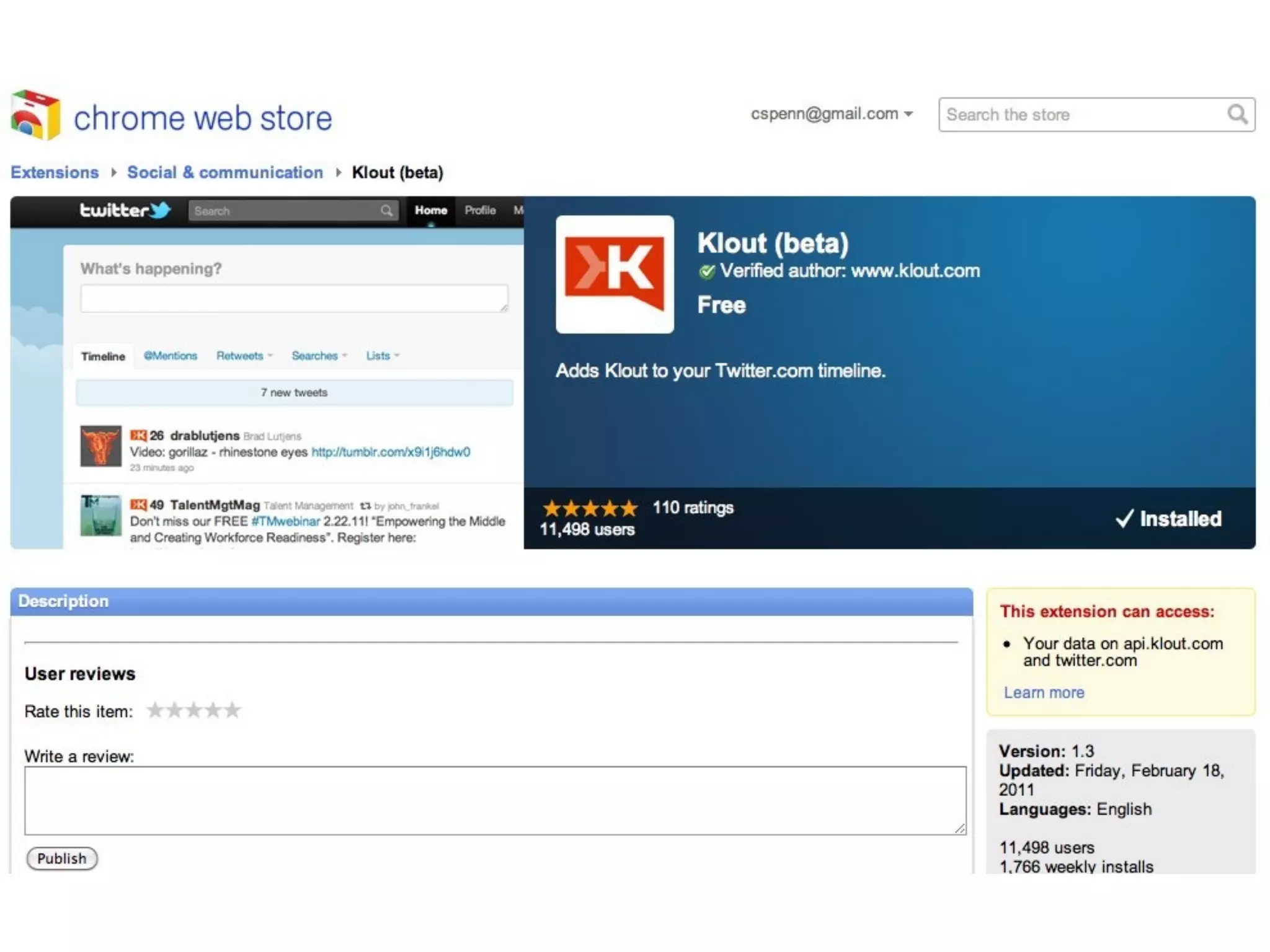This screenshot has height=952, width=1270.
Task: Click the search magnifier icon in store search
Action: click(1237, 115)
